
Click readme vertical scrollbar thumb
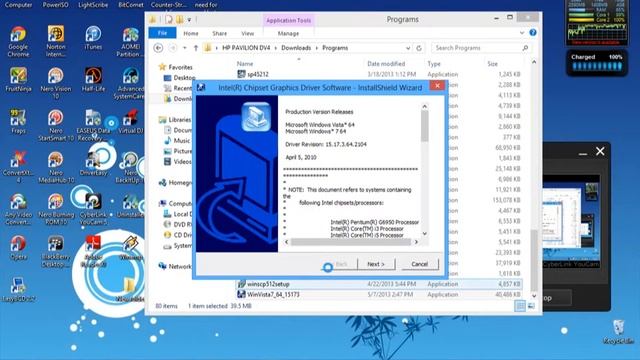point(424,127)
